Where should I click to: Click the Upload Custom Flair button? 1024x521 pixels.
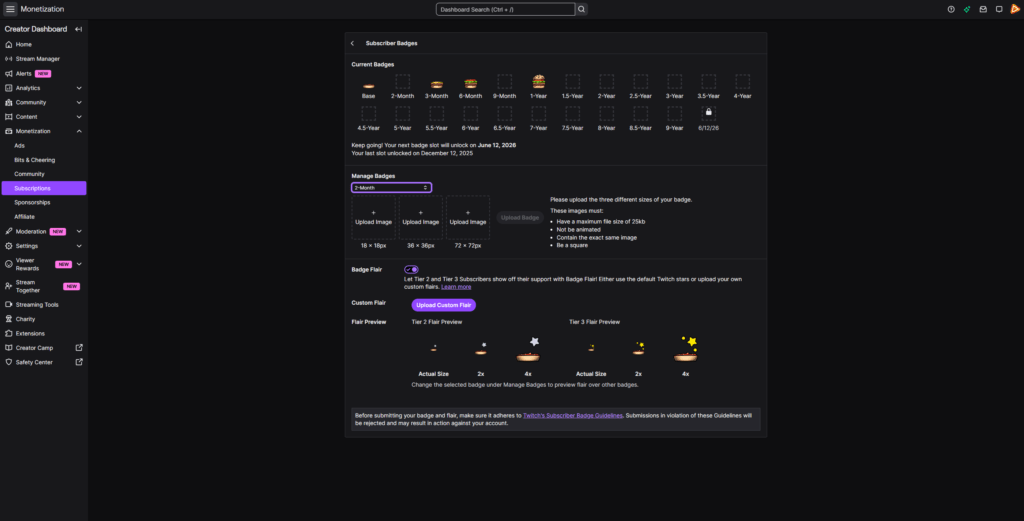[x=444, y=305]
